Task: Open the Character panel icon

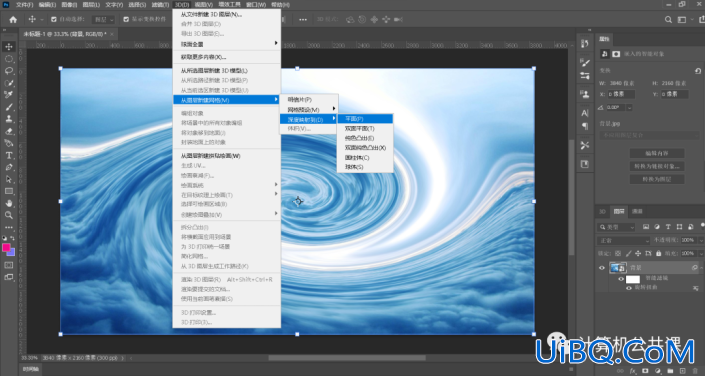Action: (585, 113)
